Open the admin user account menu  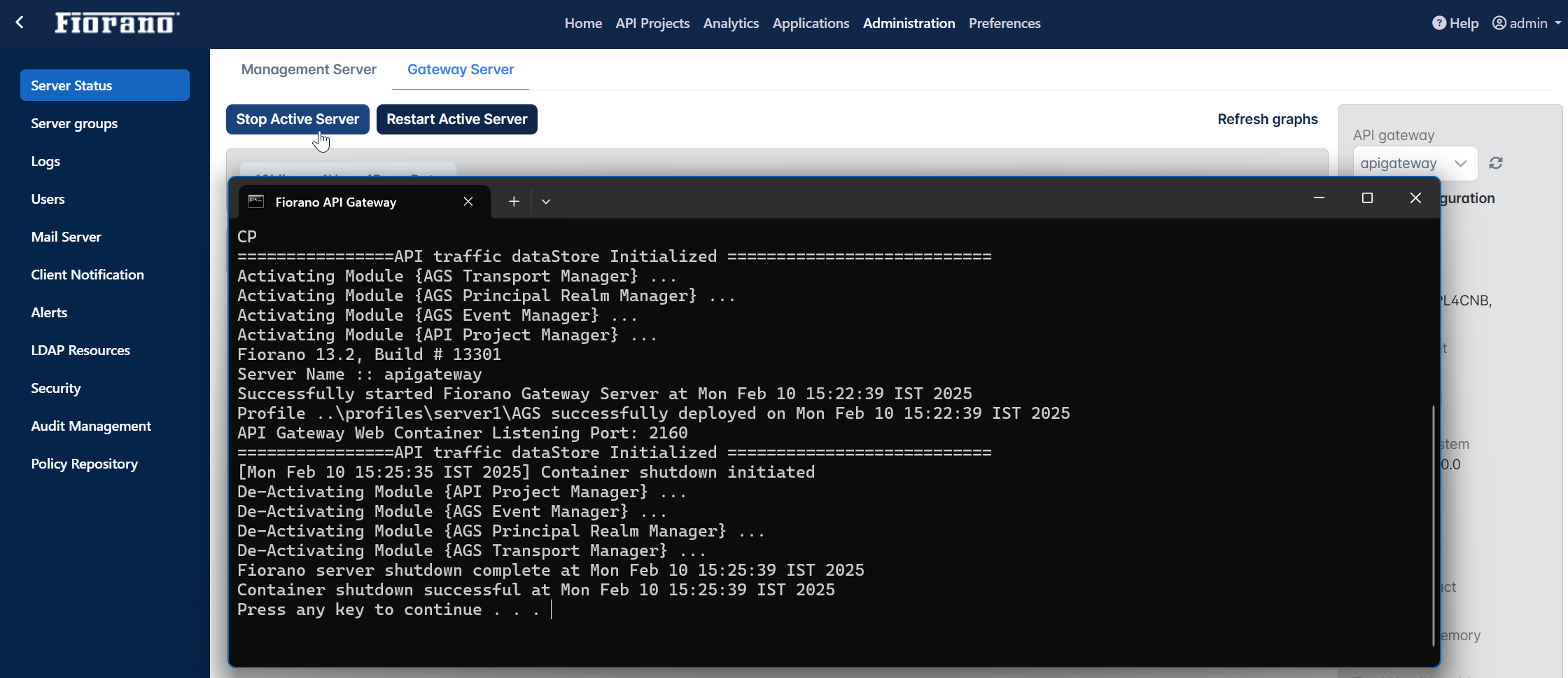(1526, 23)
